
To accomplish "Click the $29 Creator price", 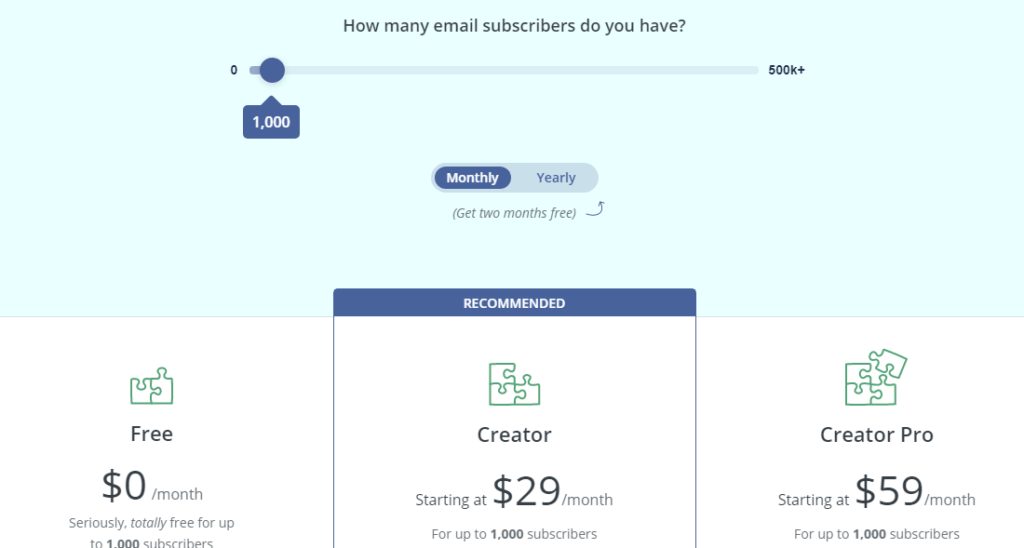I will point(526,492).
